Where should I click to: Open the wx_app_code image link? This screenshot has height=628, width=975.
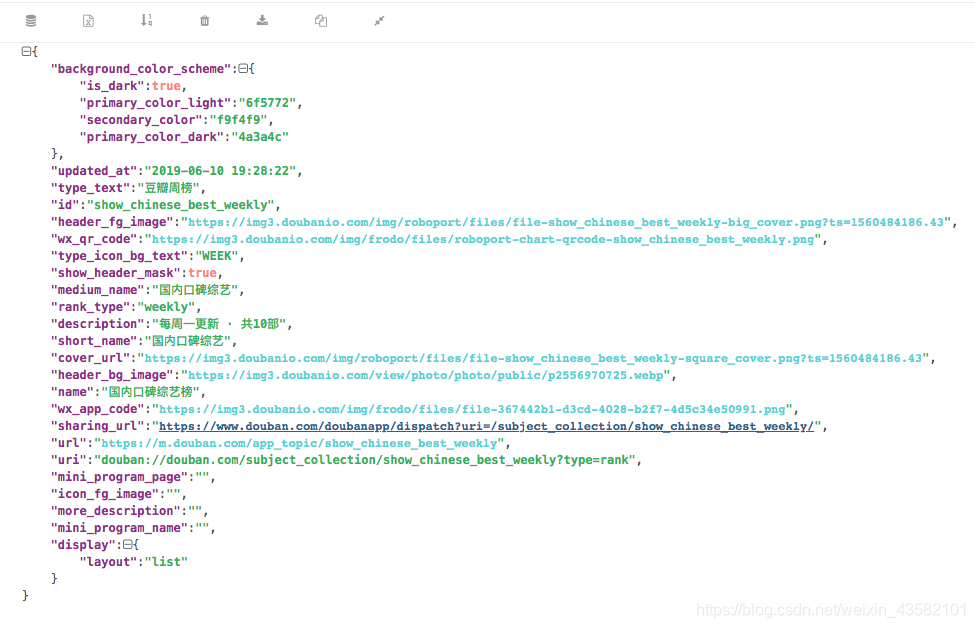point(473,409)
